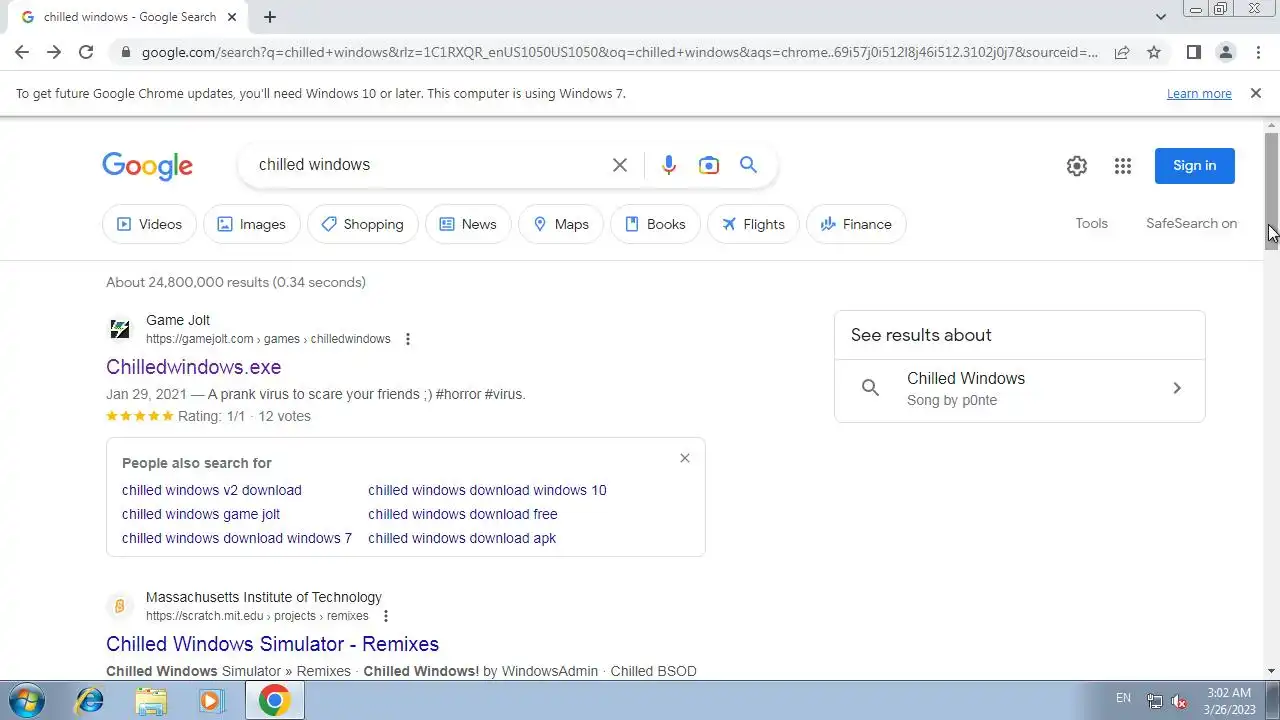Screen dimensions: 1280x720
Task: Open the SafeSearch on setting
Action: point(1191,223)
